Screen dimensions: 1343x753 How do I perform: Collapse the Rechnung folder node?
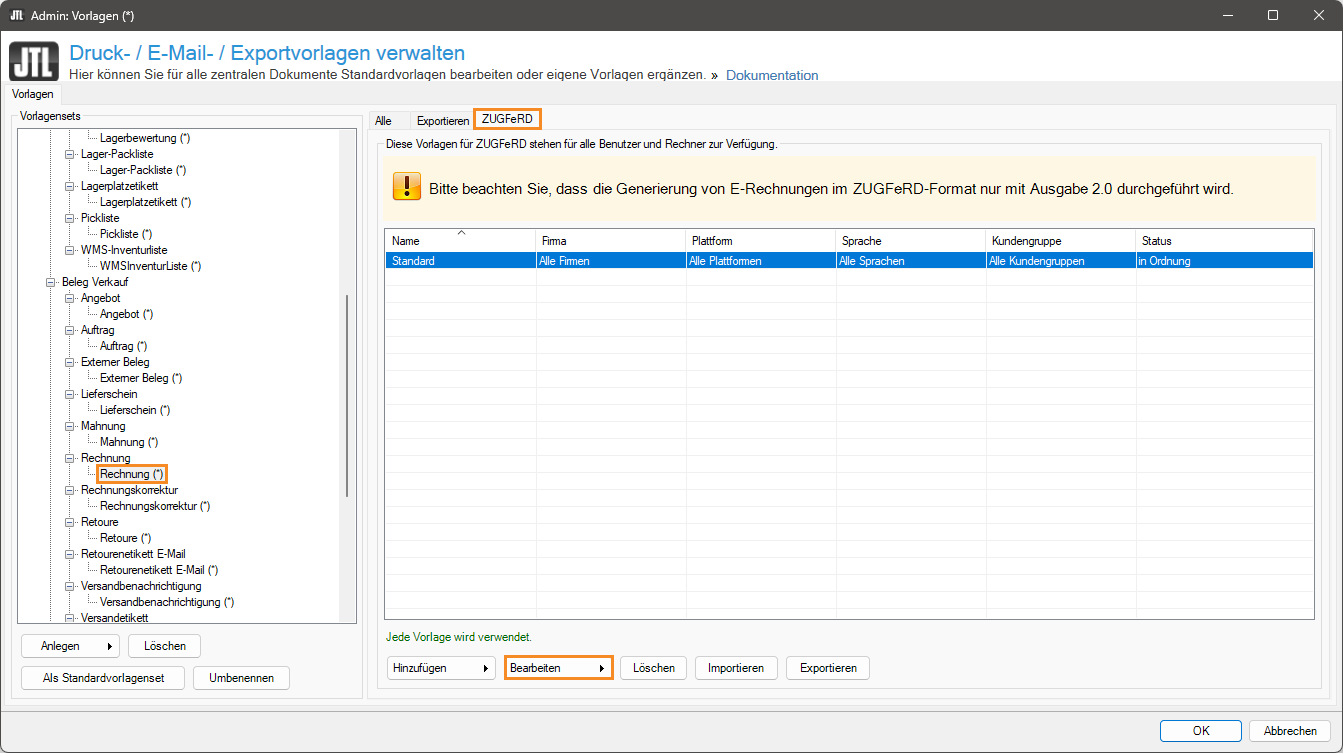point(70,458)
